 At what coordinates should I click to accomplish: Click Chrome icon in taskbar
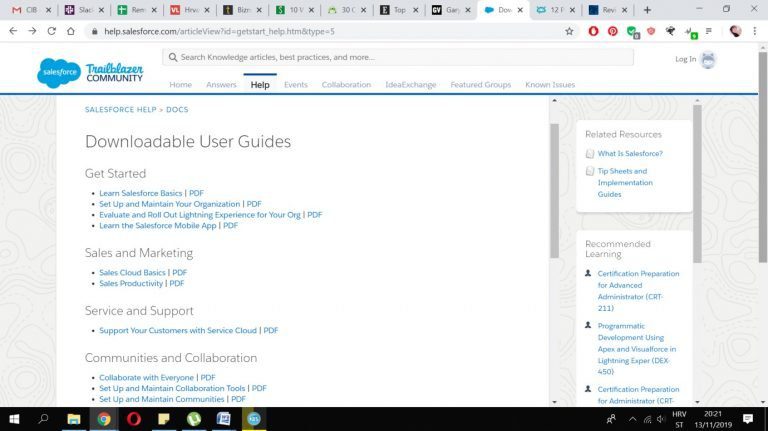pos(104,419)
